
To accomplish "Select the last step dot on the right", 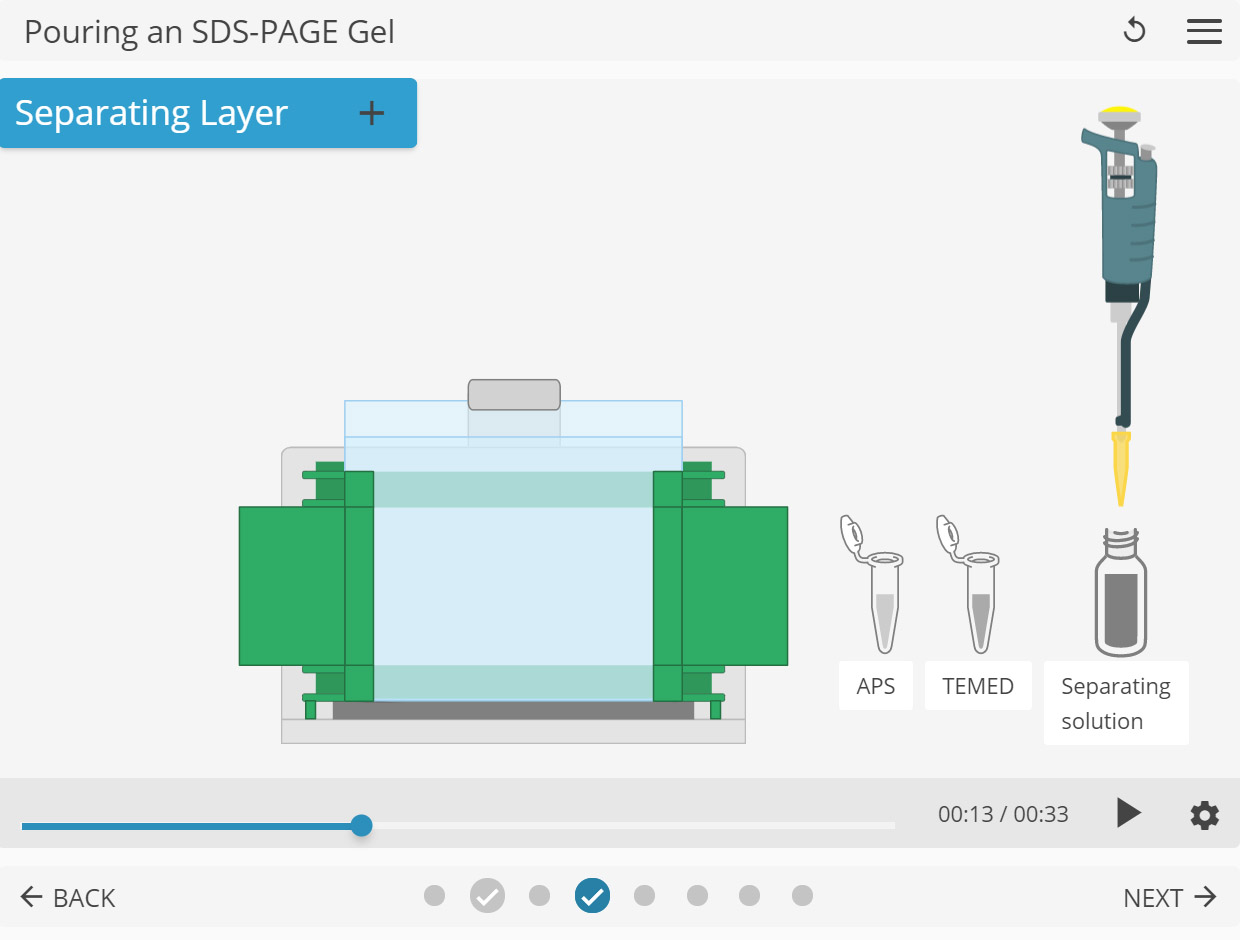I will [802, 896].
